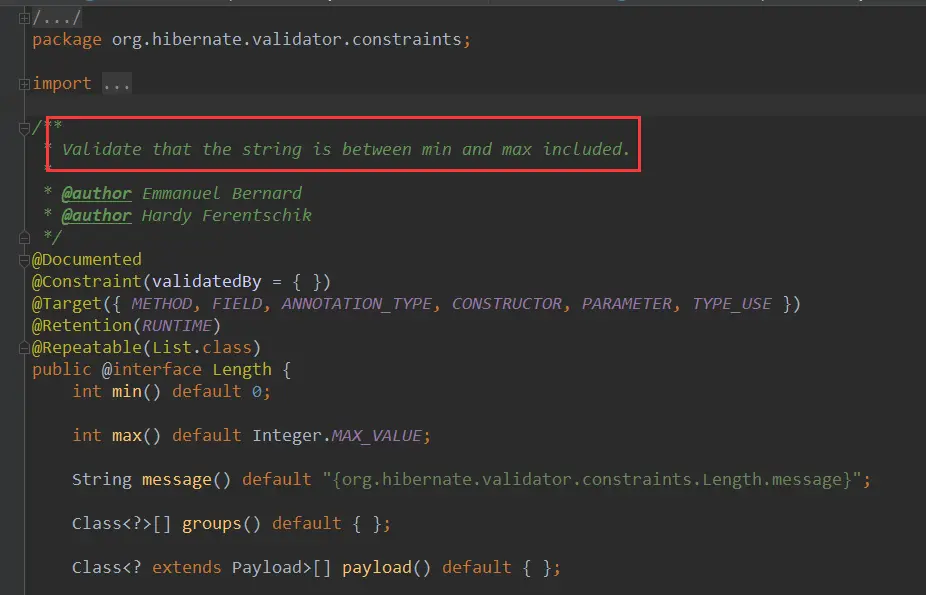Place cursor in org.hibernate.validator.constraints package name
Image resolution: width=926 pixels, height=595 pixels.
pyautogui.click(x=286, y=40)
